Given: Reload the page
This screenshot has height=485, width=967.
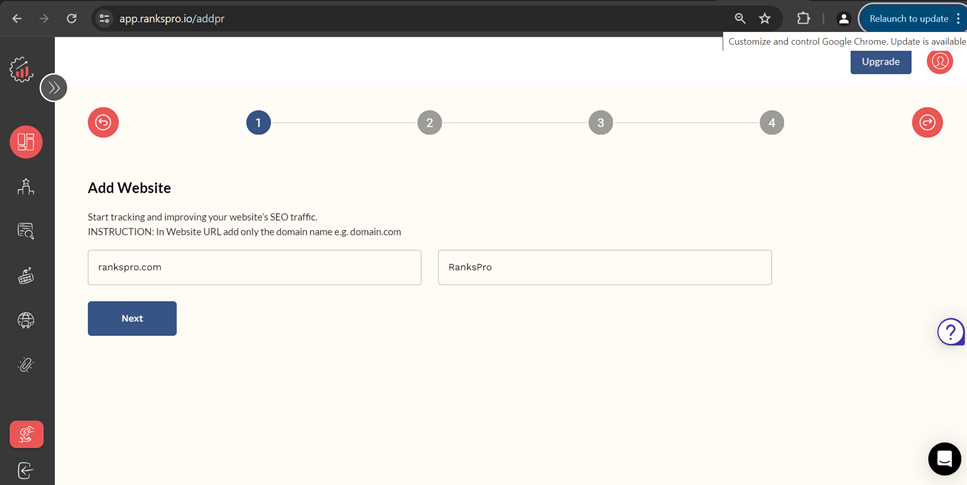Looking at the screenshot, I should point(72,19).
